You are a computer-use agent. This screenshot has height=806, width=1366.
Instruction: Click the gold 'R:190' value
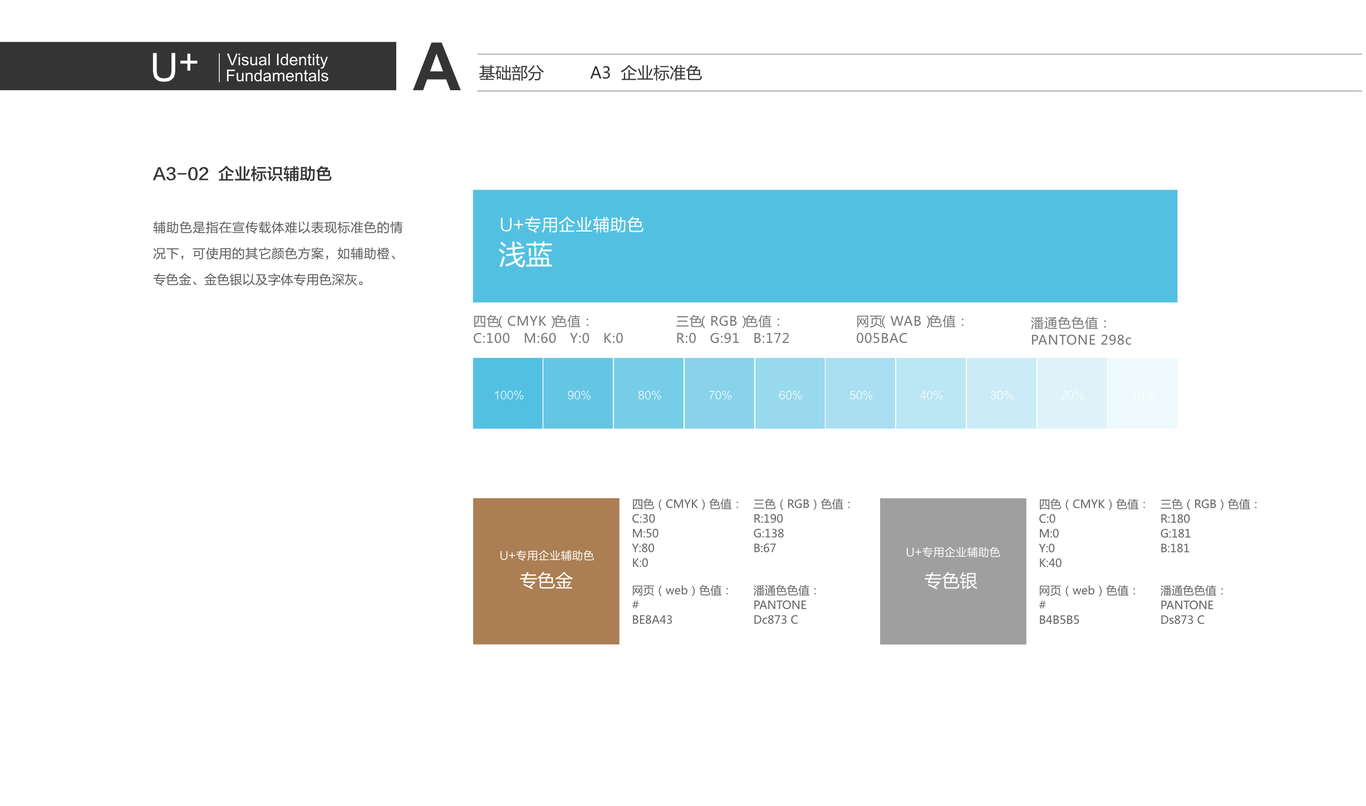tap(768, 519)
